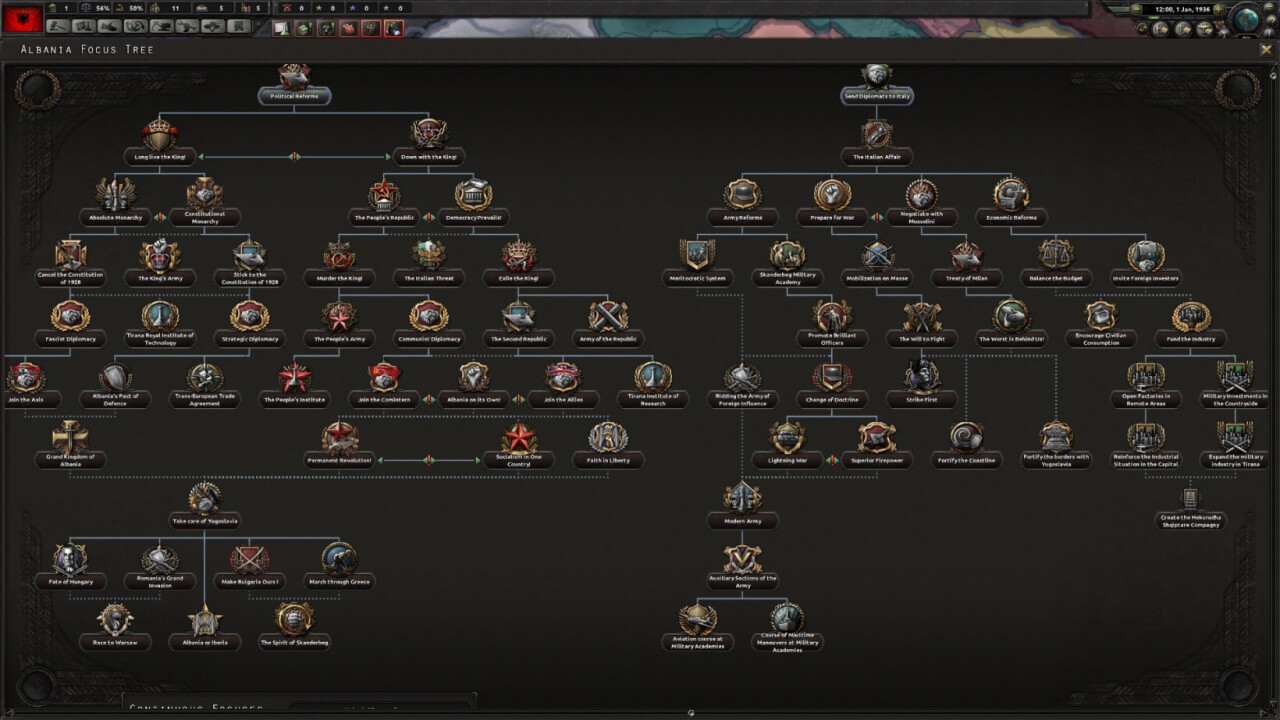Click the horizontal scrollbar at the bottom
This screenshot has height=720, width=1280.
(690, 713)
